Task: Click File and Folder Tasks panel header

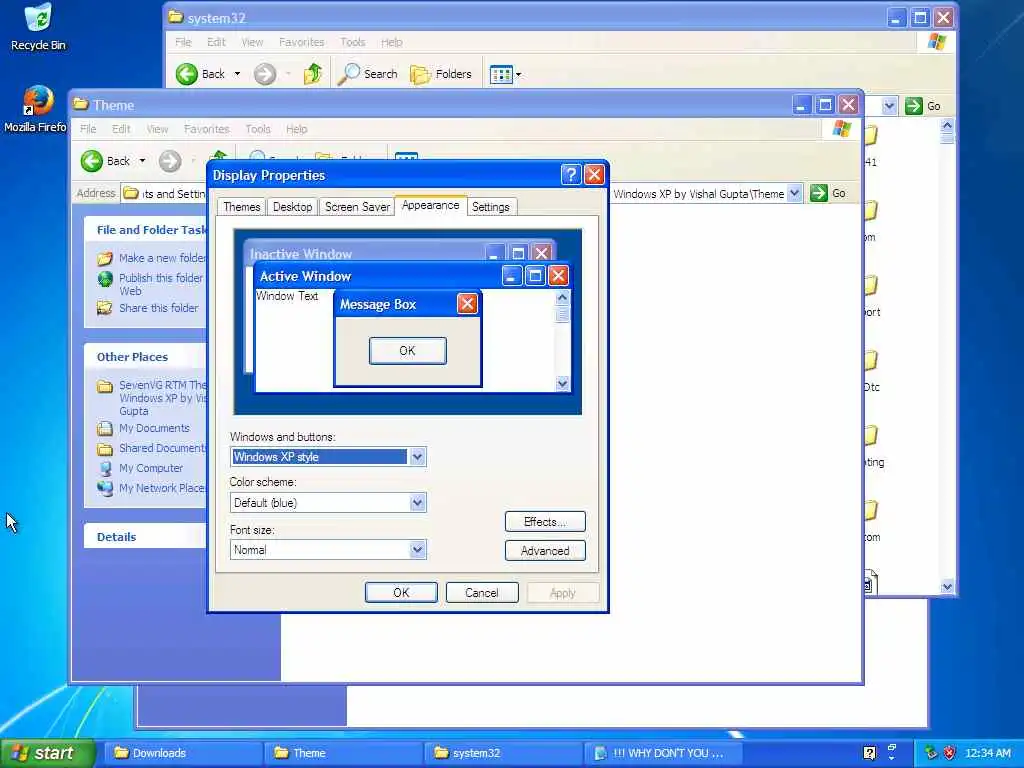Action: [146, 230]
